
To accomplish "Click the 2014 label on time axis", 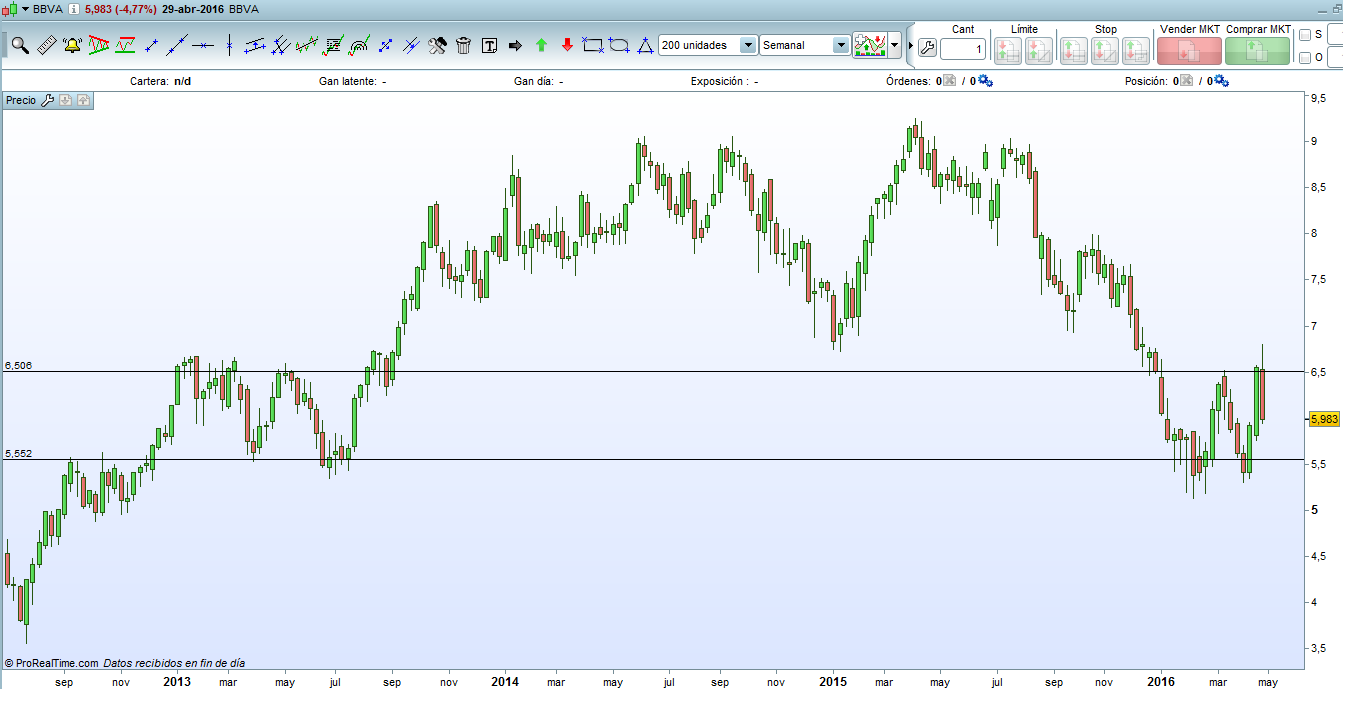I will click(505, 683).
